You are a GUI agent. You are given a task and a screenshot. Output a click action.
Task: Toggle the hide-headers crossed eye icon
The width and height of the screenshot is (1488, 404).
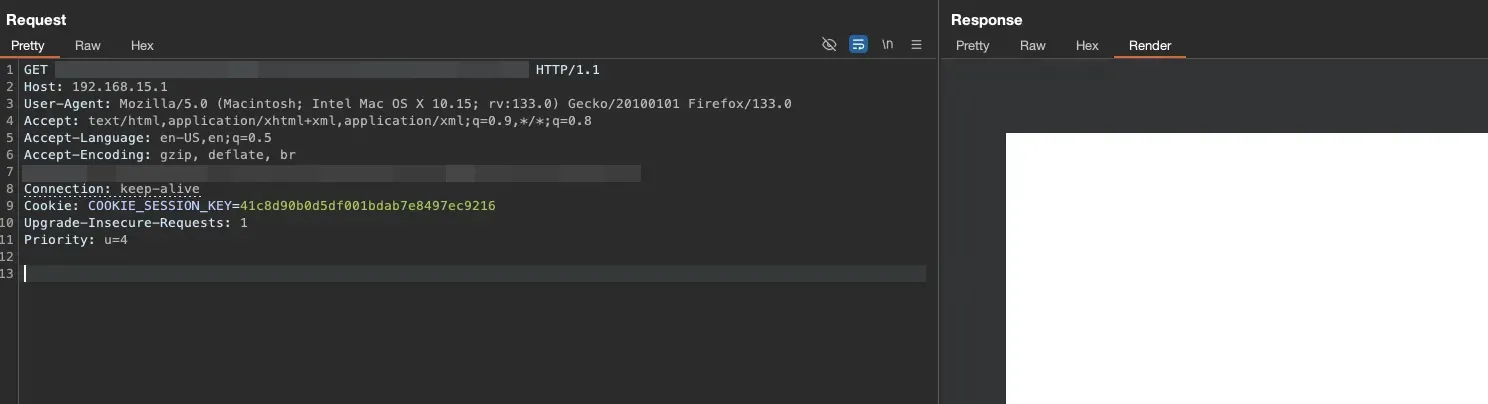(x=829, y=45)
